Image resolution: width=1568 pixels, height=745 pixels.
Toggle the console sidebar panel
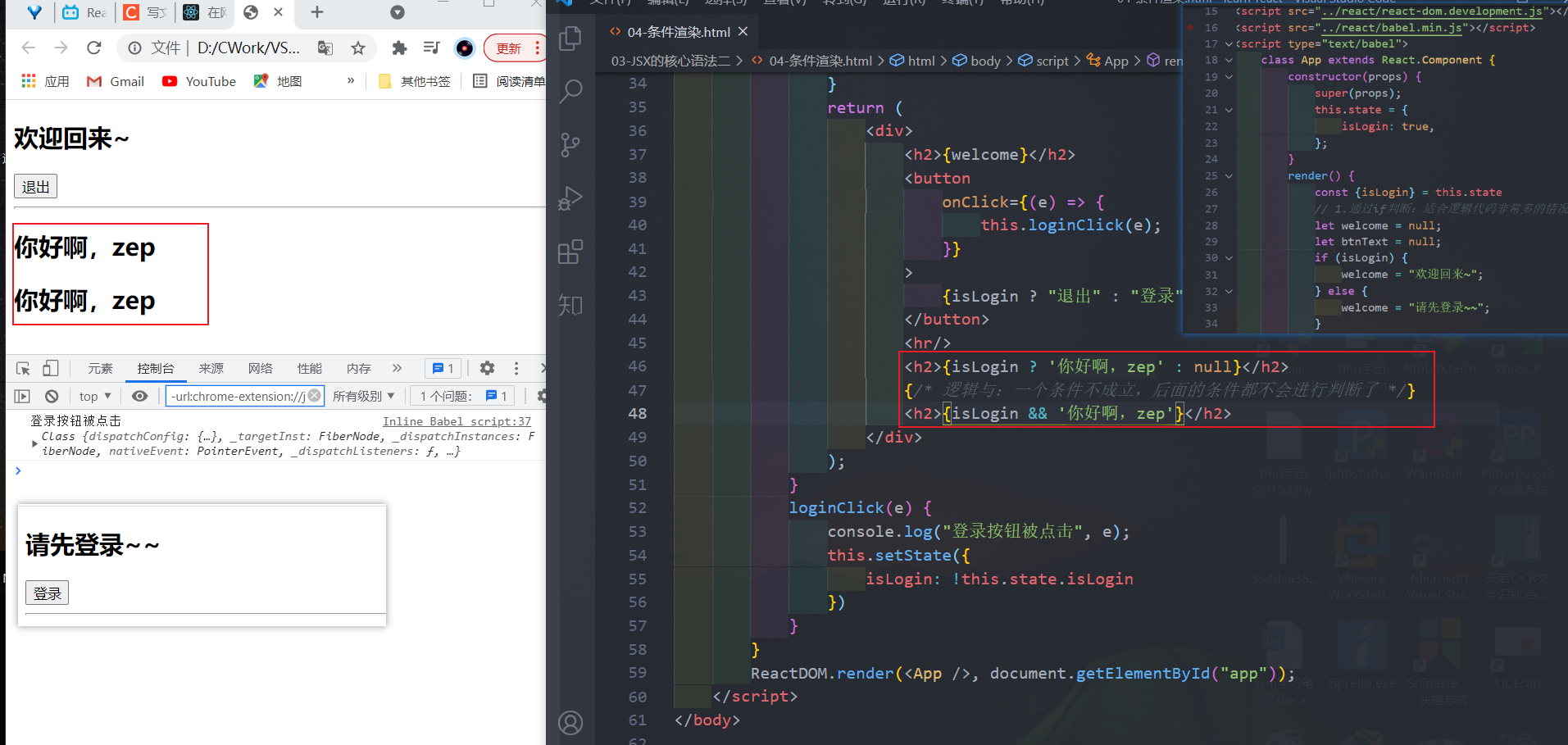(22, 397)
